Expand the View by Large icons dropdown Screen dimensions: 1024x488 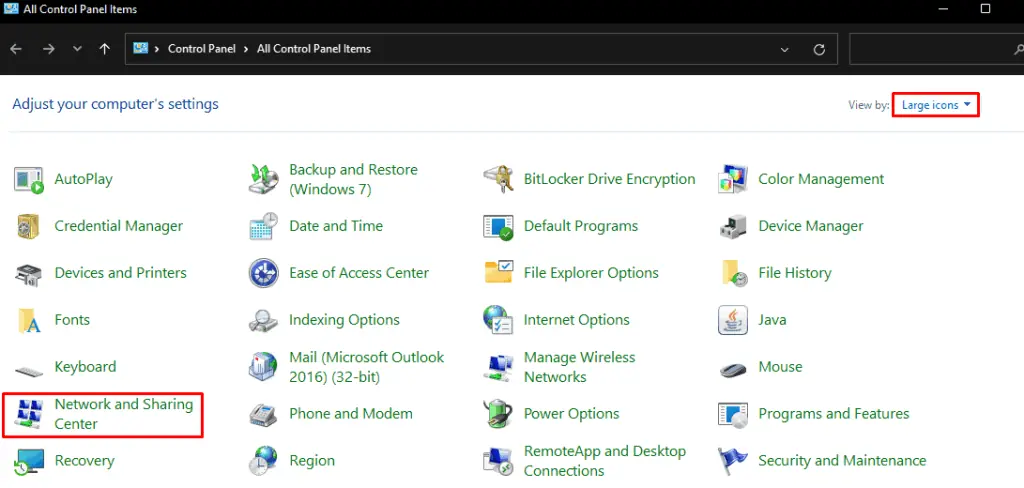coord(936,105)
